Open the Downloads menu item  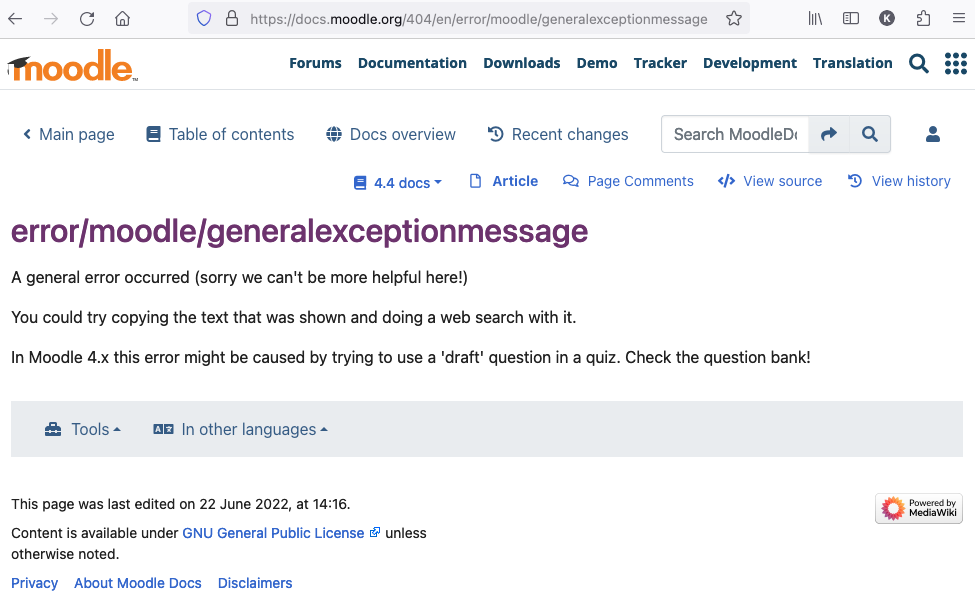[x=522, y=63]
